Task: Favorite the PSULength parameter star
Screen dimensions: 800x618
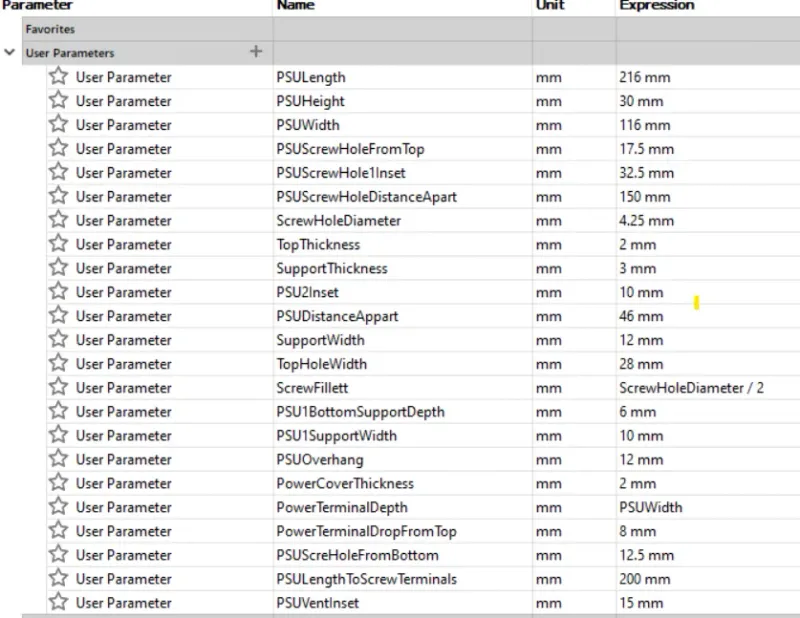Action: pyautogui.click(x=59, y=76)
